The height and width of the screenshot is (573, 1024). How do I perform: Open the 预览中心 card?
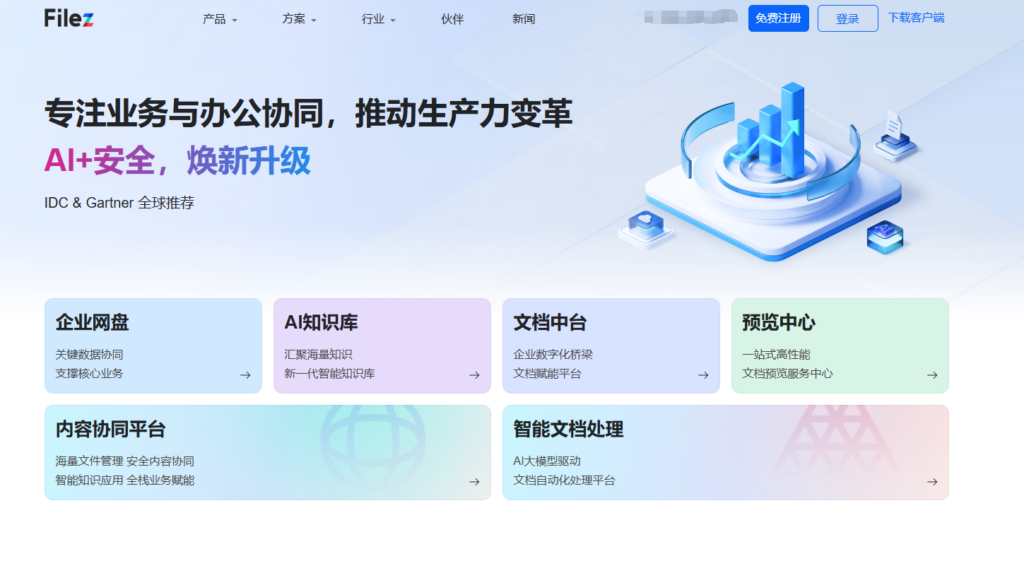point(840,346)
